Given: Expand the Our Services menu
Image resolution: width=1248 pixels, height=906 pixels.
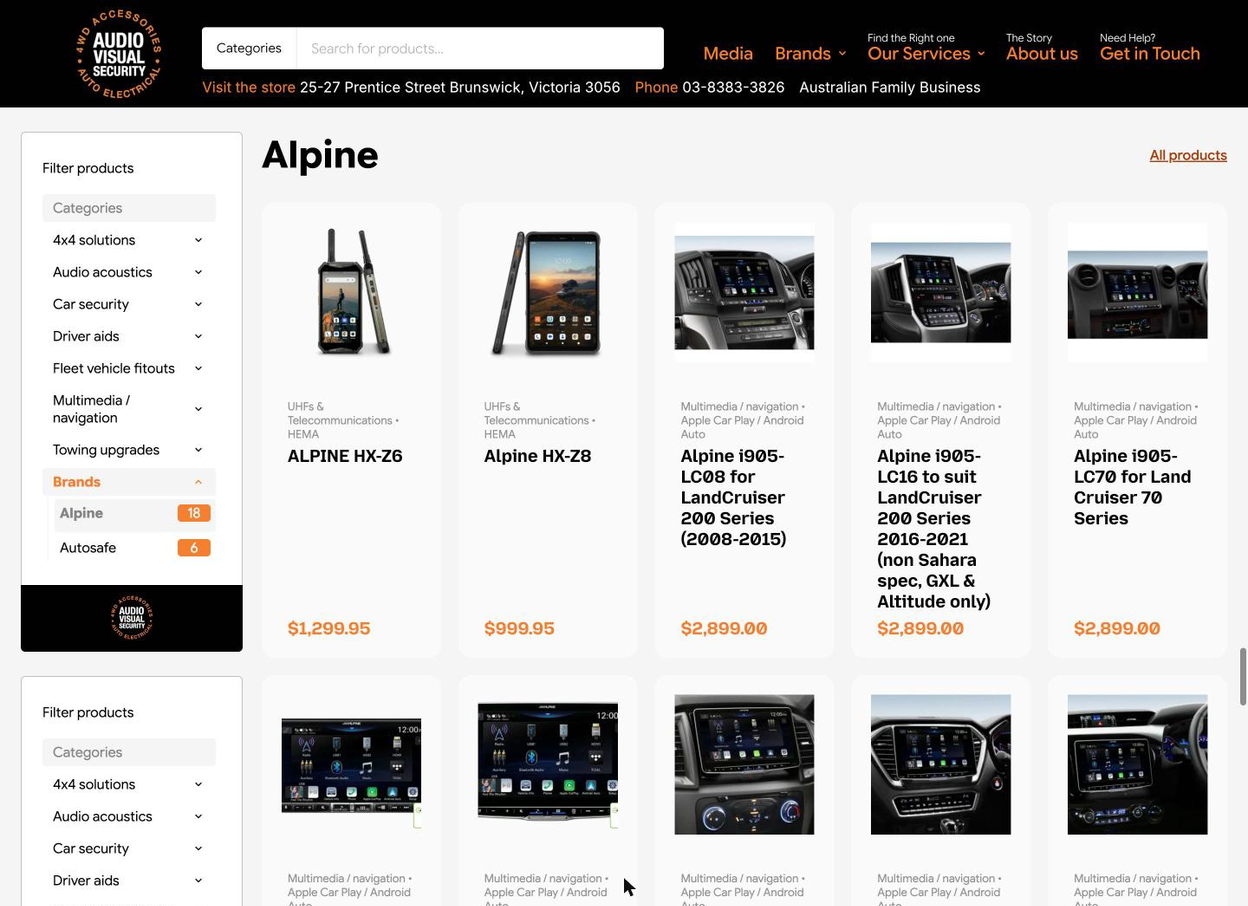Looking at the screenshot, I should 926,54.
